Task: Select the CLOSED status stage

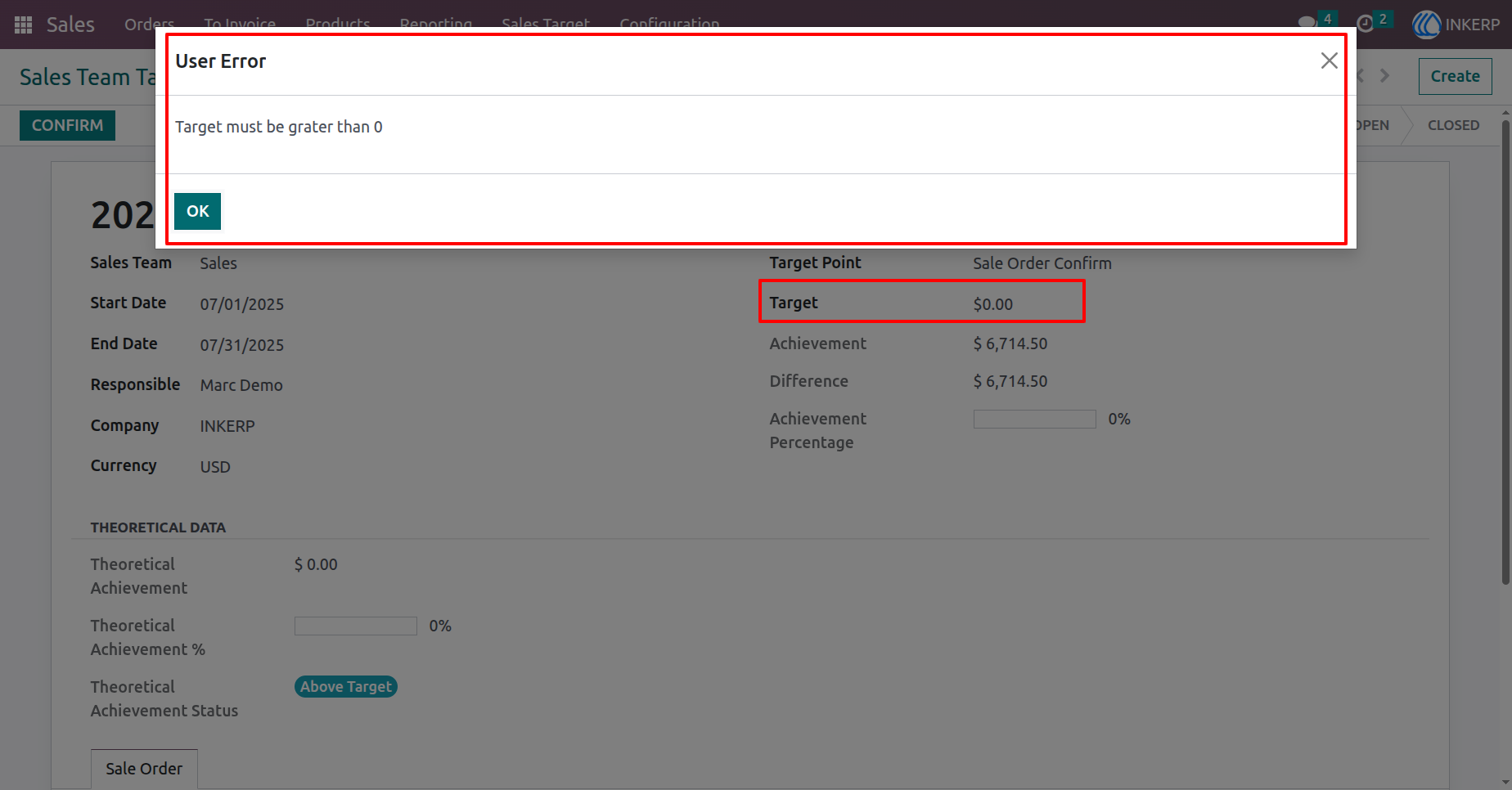Action: pyautogui.click(x=1453, y=125)
